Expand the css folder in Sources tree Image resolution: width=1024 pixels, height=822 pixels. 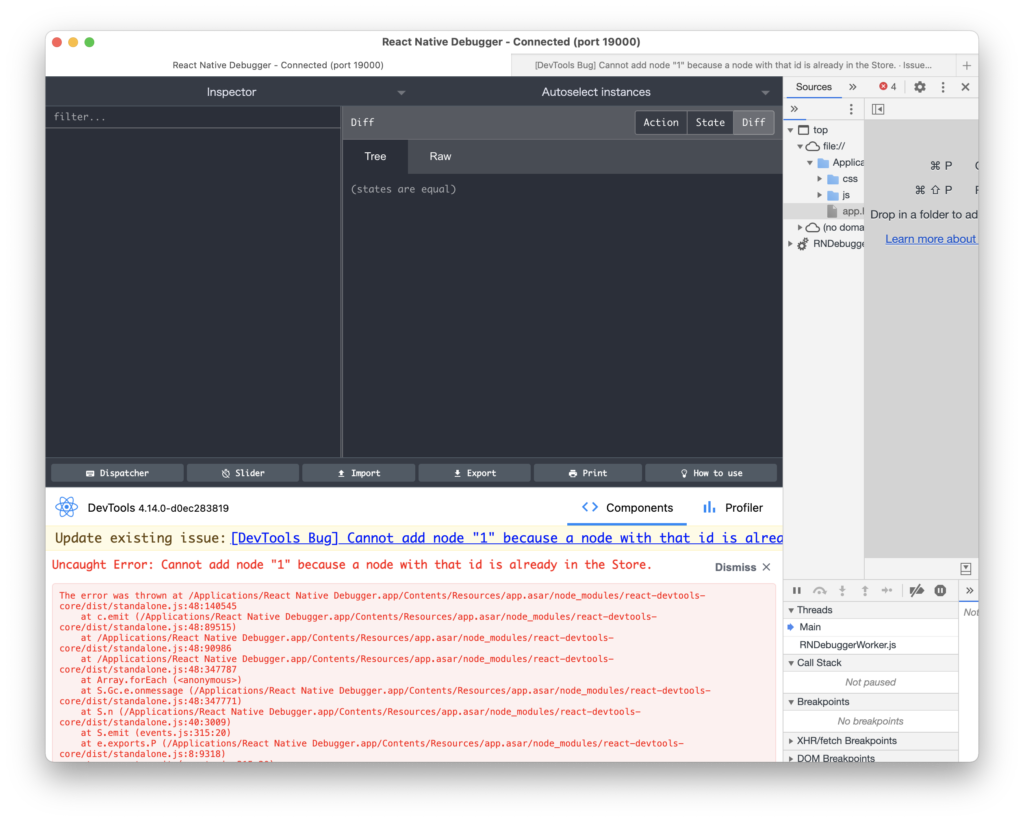820,179
